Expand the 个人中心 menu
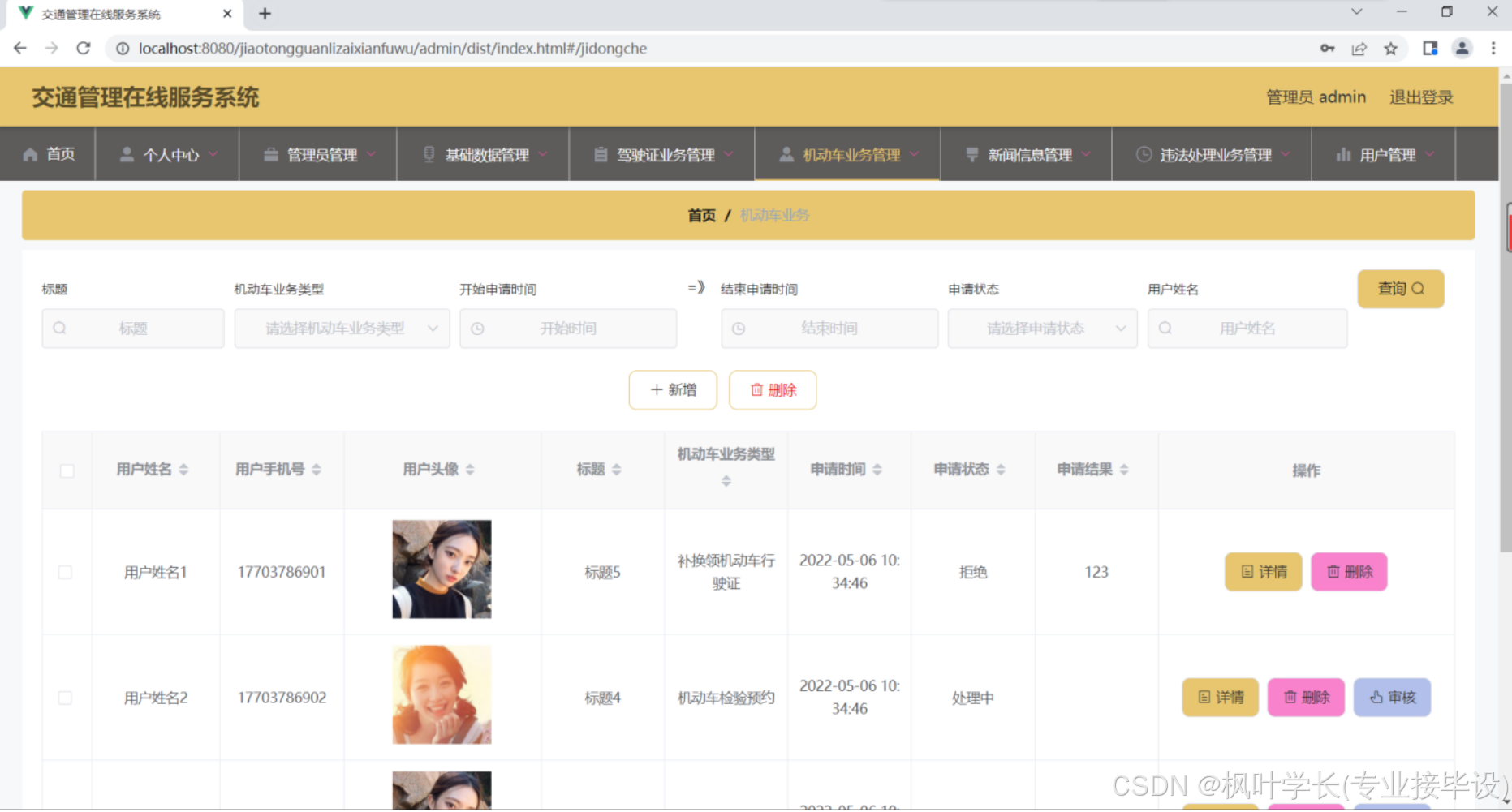The height and width of the screenshot is (812, 1512). pyautogui.click(x=167, y=154)
